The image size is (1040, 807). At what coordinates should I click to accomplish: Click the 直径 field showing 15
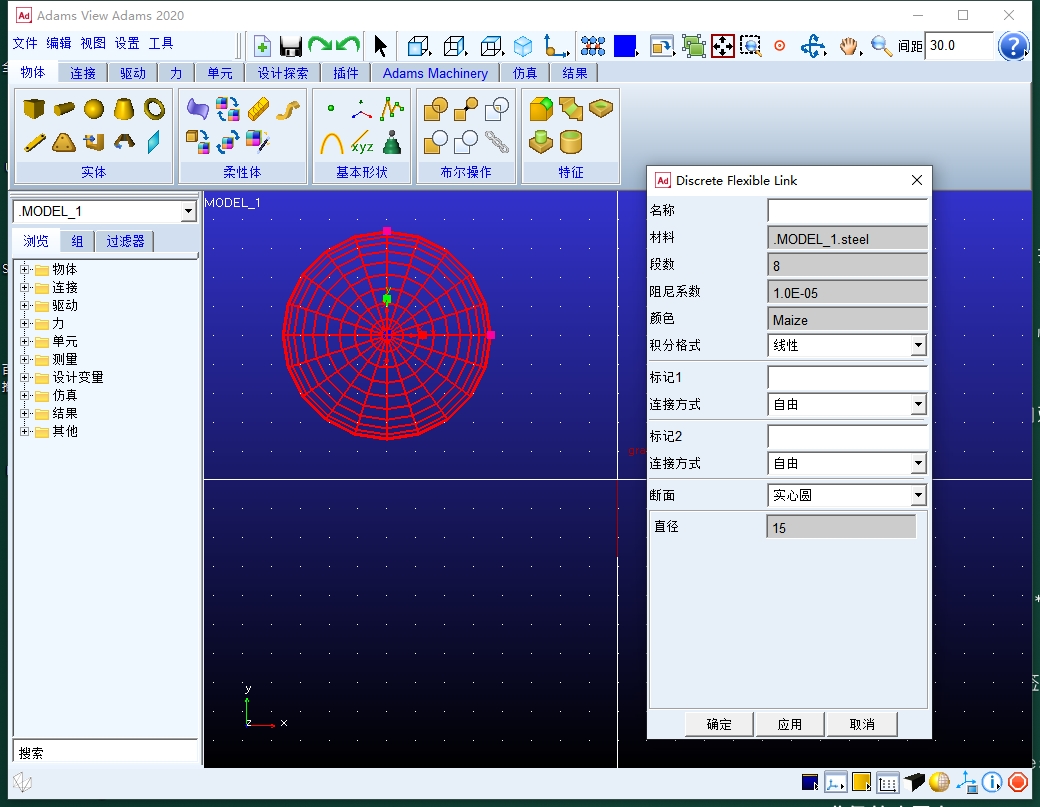coord(841,527)
